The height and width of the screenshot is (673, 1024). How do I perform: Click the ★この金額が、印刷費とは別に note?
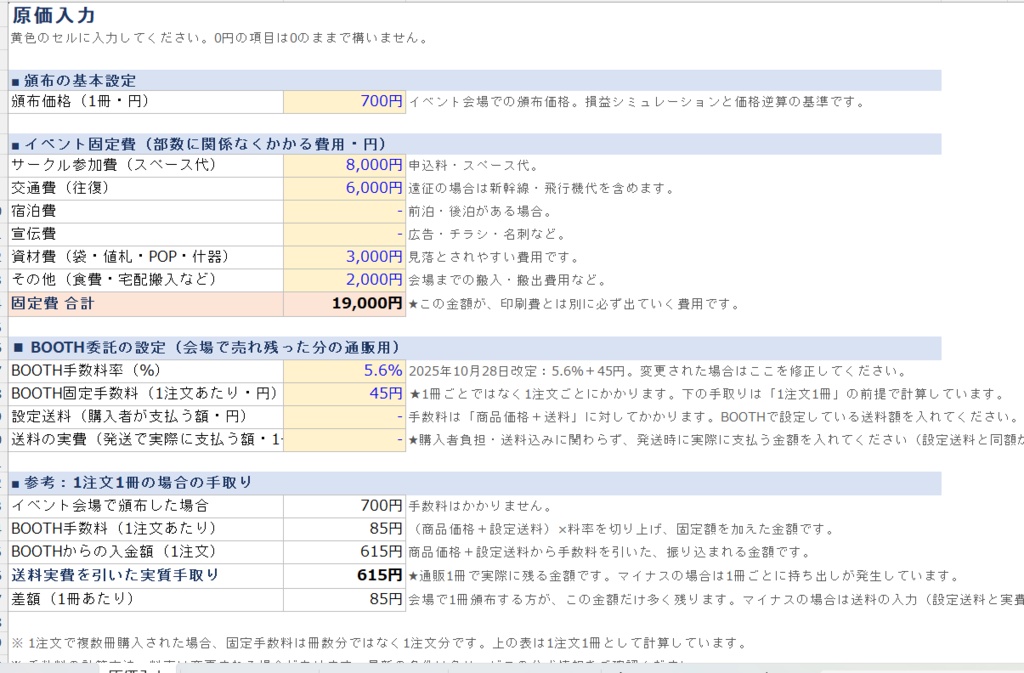[574, 304]
